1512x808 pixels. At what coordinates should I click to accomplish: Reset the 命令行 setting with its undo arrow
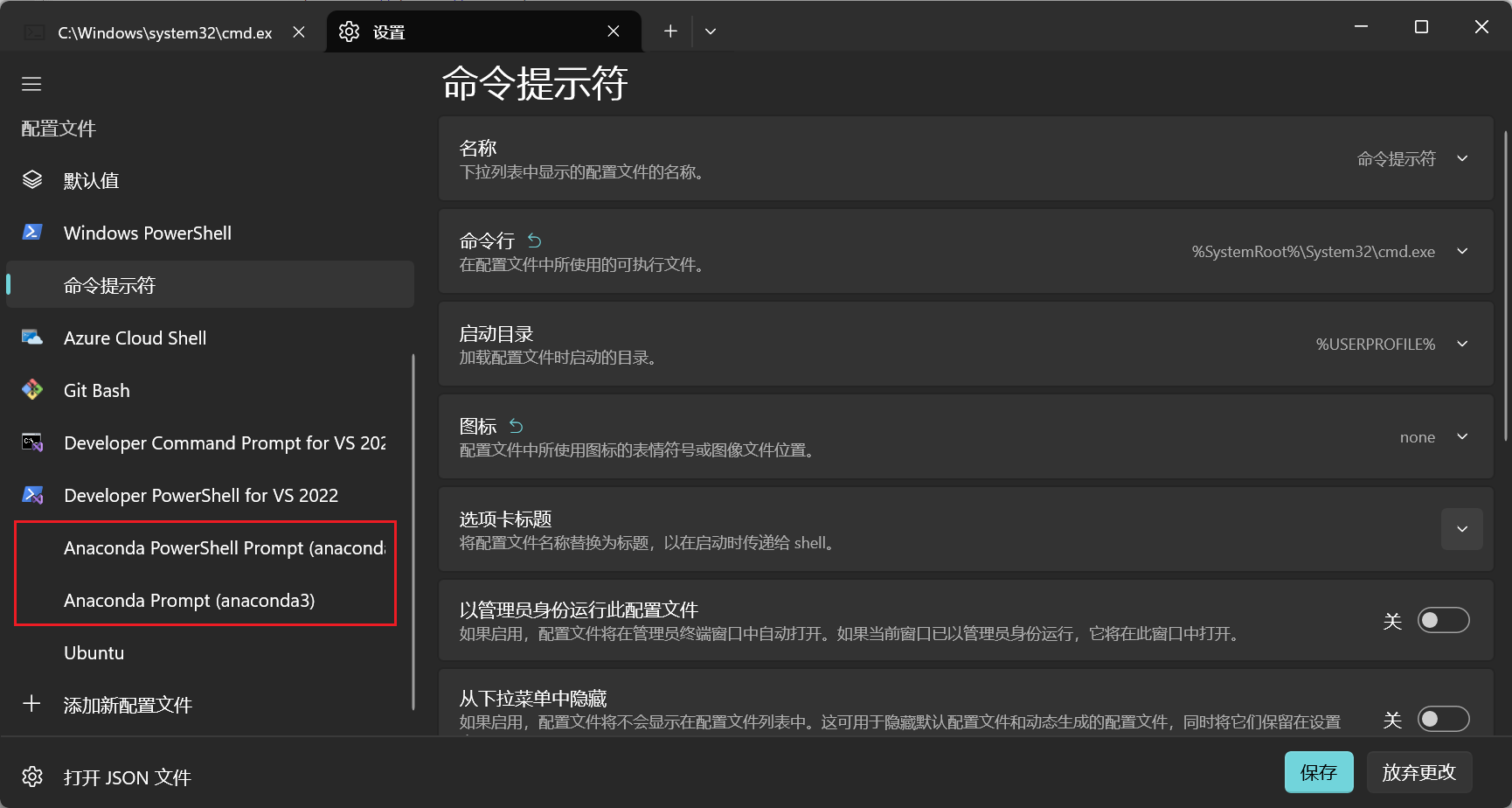535,240
